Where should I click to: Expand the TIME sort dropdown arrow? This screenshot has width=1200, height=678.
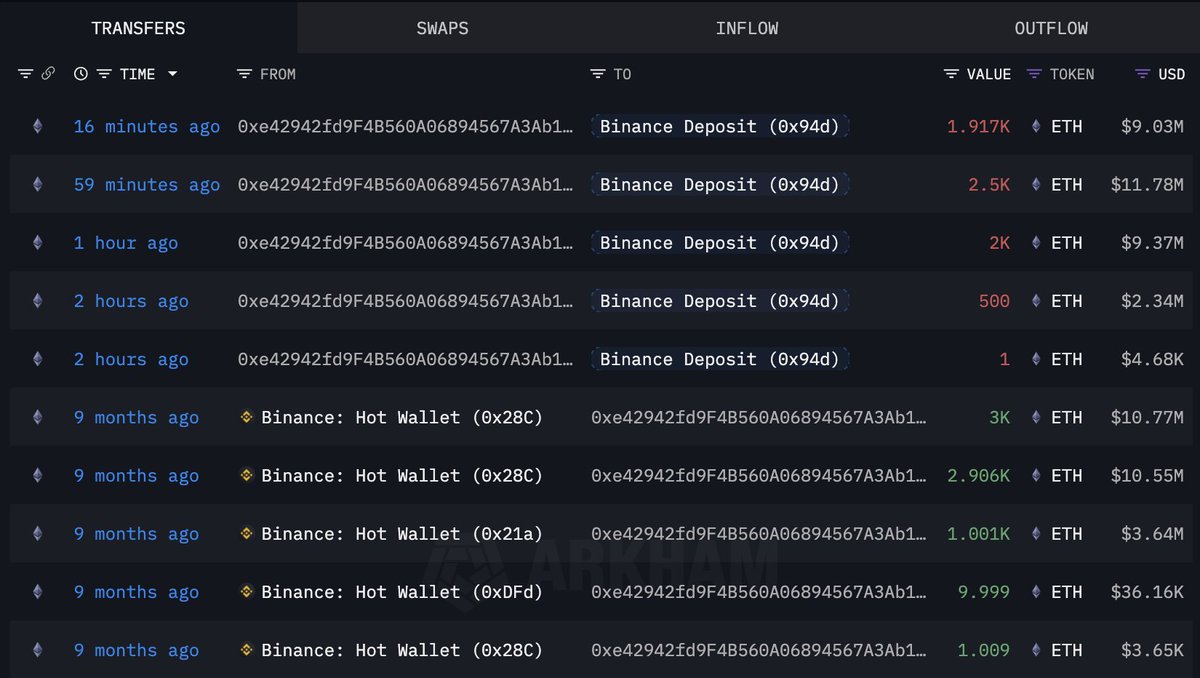(172, 74)
